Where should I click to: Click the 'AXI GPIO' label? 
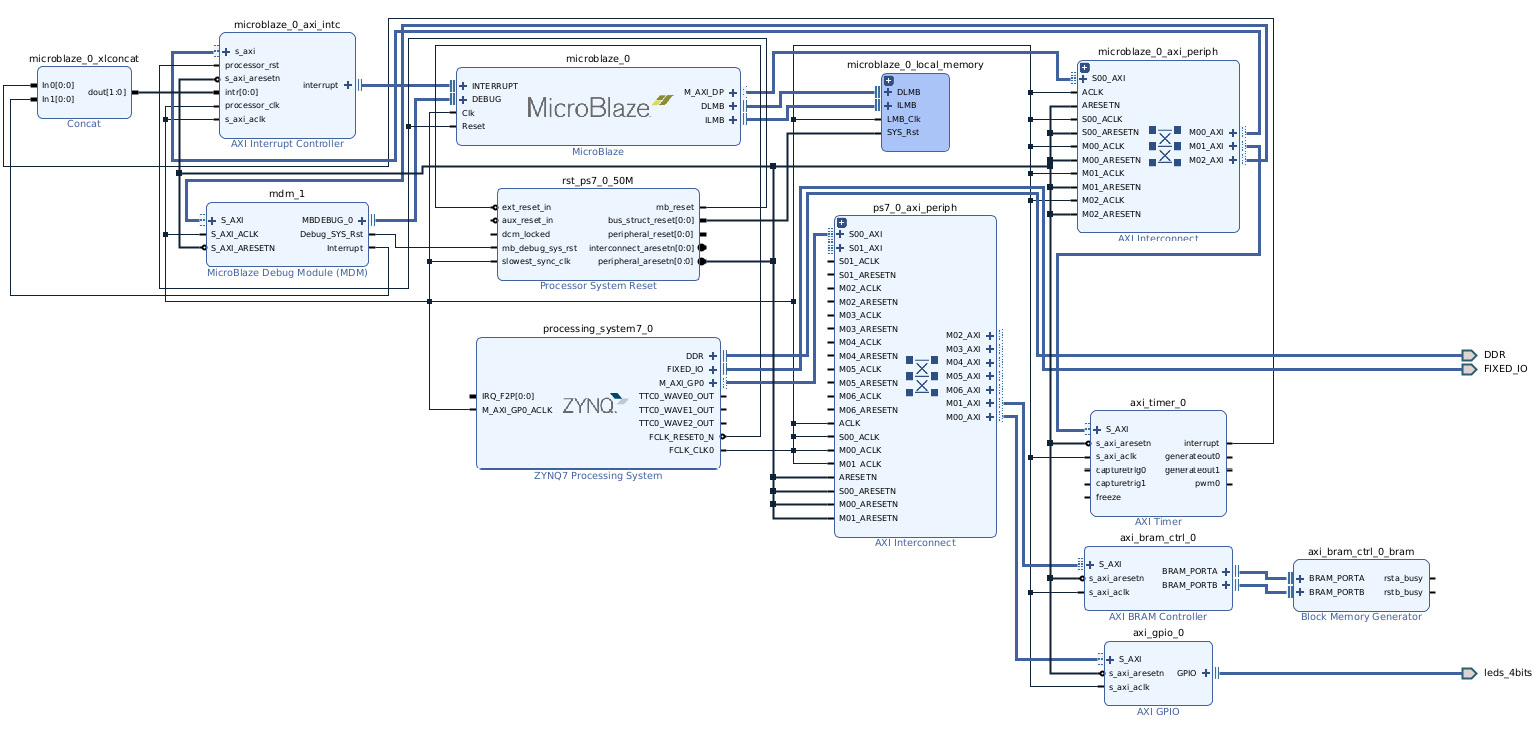pos(1158,712)
